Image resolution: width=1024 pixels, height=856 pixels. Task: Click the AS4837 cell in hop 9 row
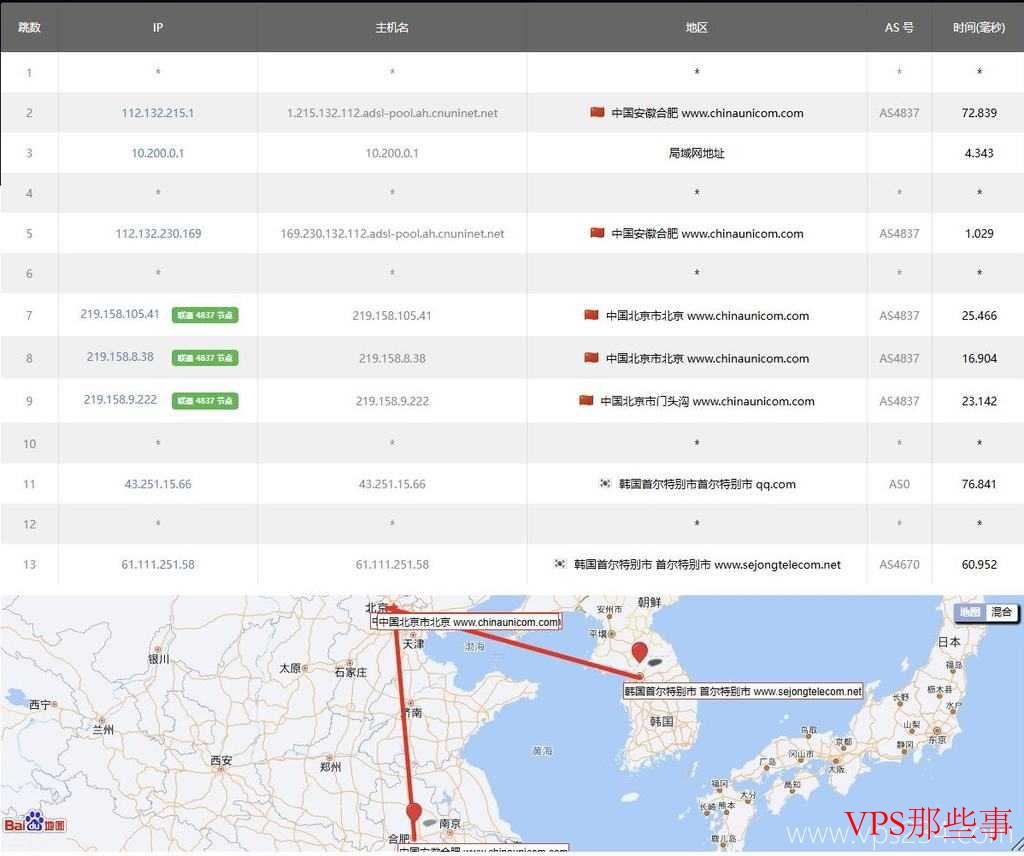pyautogui.click(x=899, y=401)
